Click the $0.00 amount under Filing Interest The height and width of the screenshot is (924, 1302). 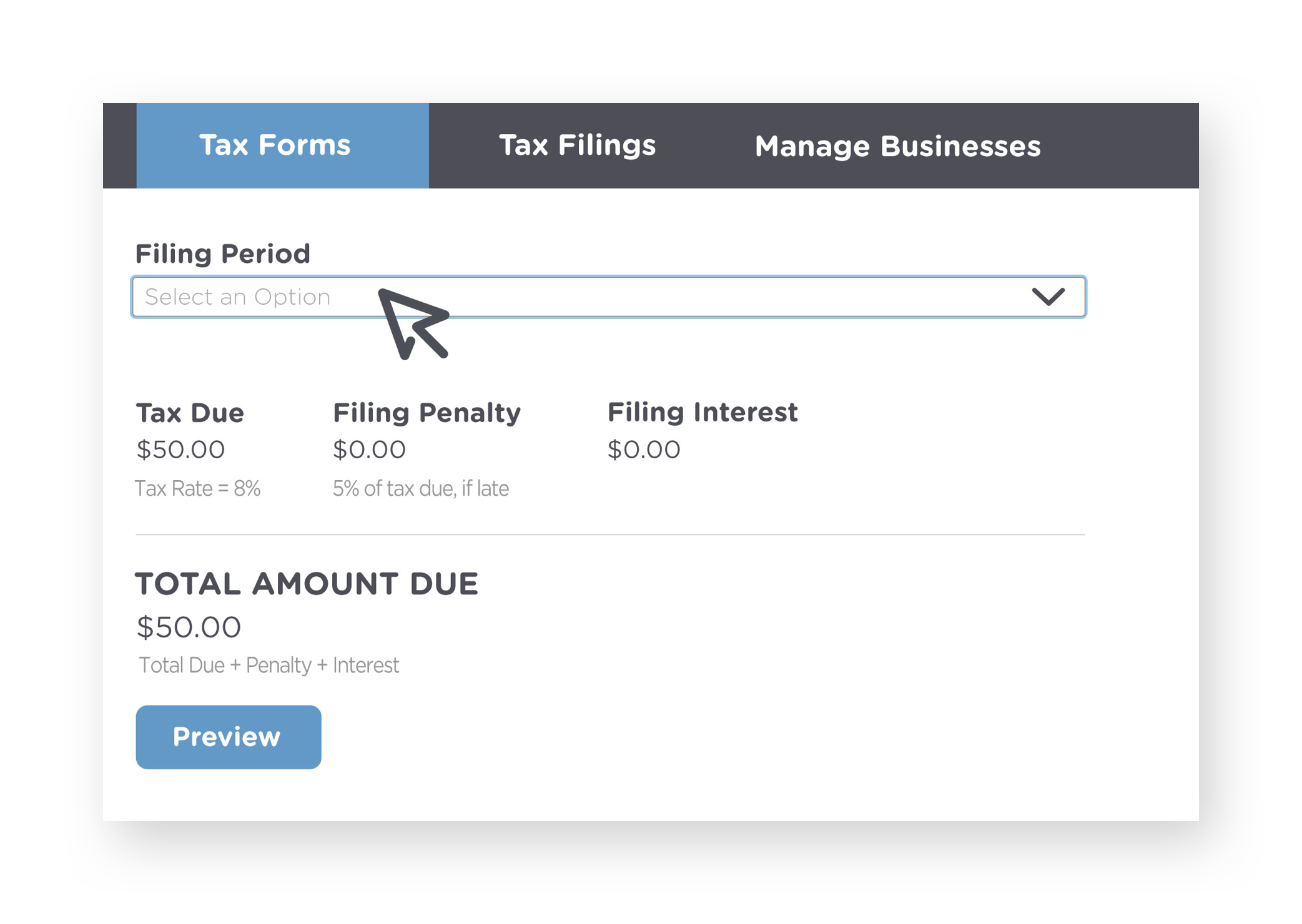(x=644, y=450)
